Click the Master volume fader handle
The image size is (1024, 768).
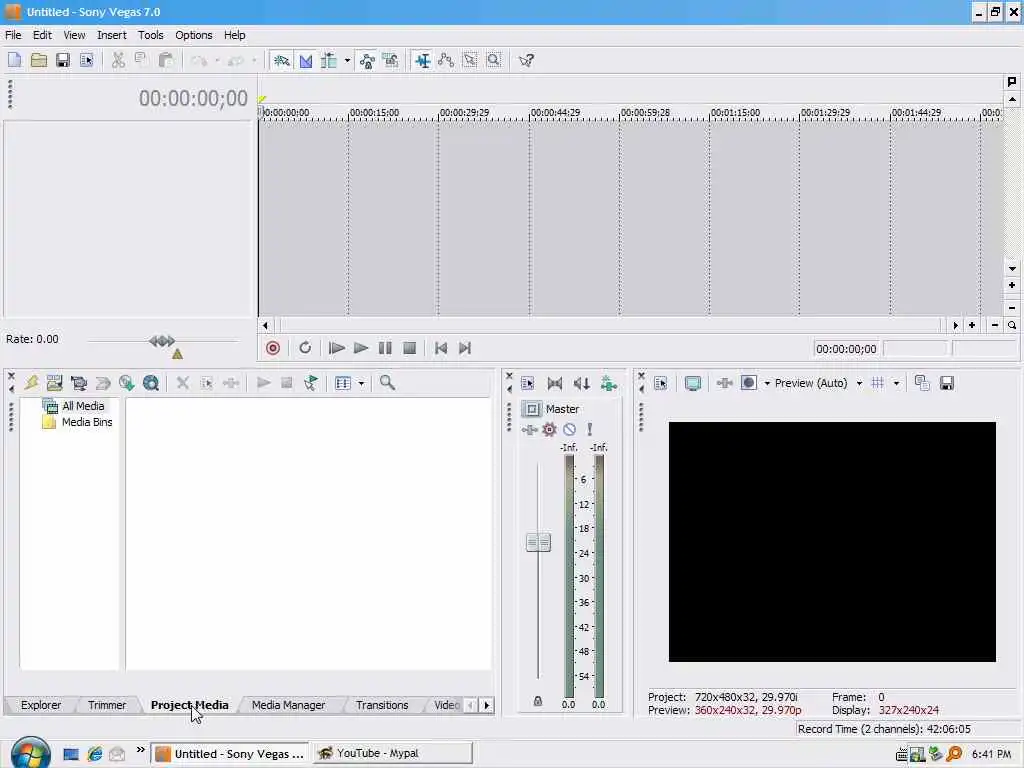coord(538,542)
